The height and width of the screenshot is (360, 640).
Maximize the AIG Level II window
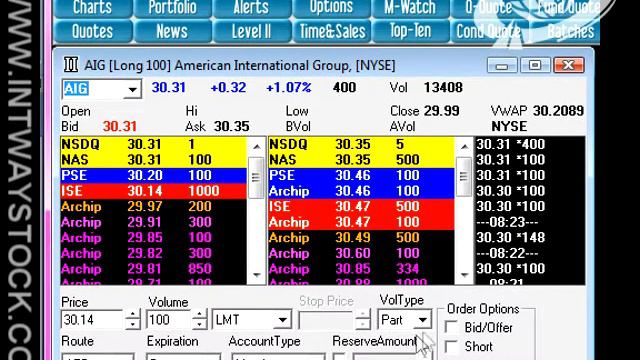[535, 65]
